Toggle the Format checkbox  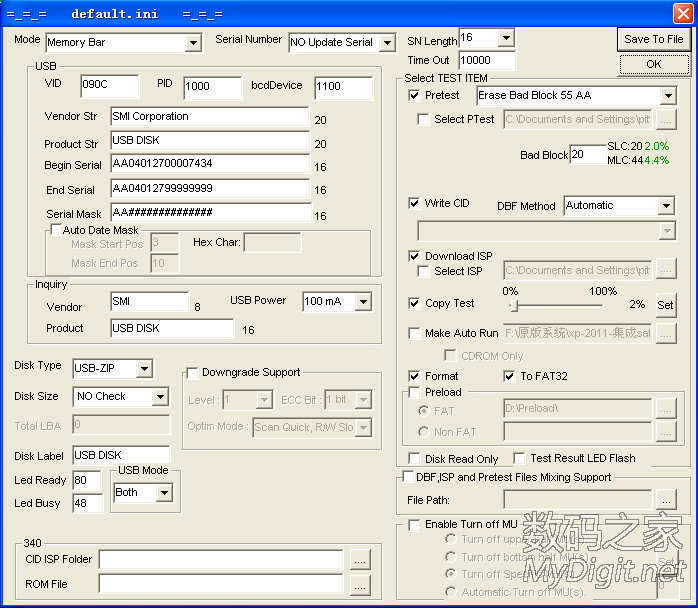point(414,376)
